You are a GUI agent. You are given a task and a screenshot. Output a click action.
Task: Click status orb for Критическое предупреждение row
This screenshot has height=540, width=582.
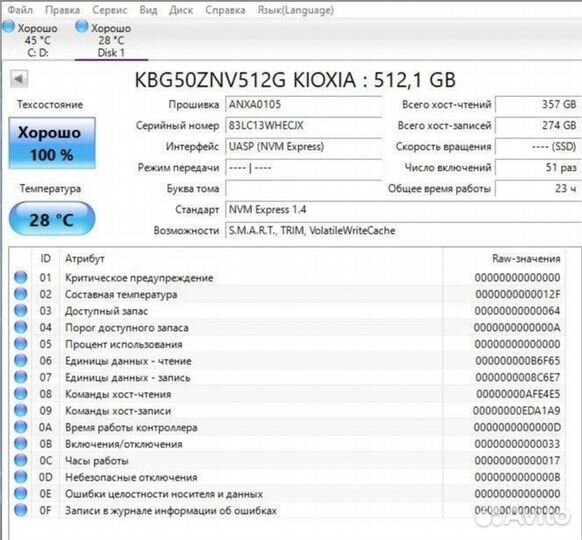(x=21, y=277)
